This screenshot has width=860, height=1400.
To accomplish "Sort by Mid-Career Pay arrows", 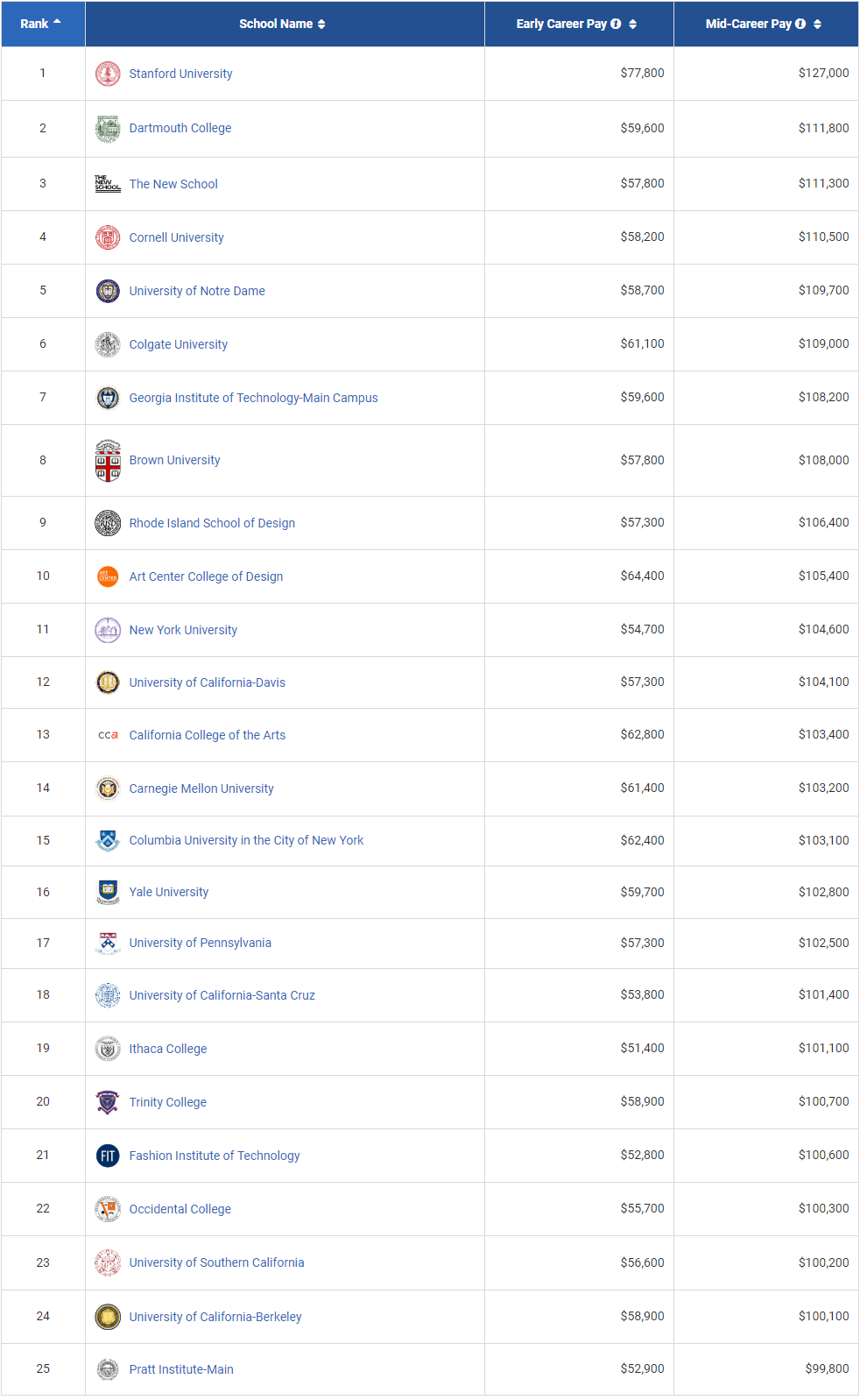I will [x=817, y=24].
